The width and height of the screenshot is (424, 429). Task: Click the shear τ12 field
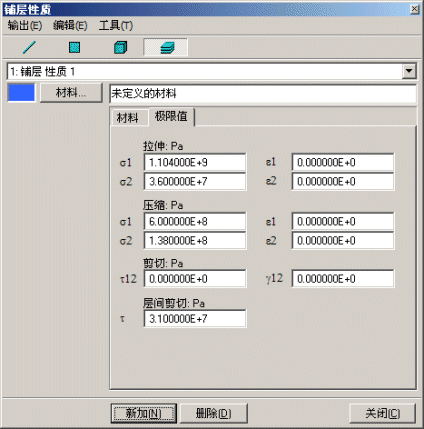[x=195, y=279]
